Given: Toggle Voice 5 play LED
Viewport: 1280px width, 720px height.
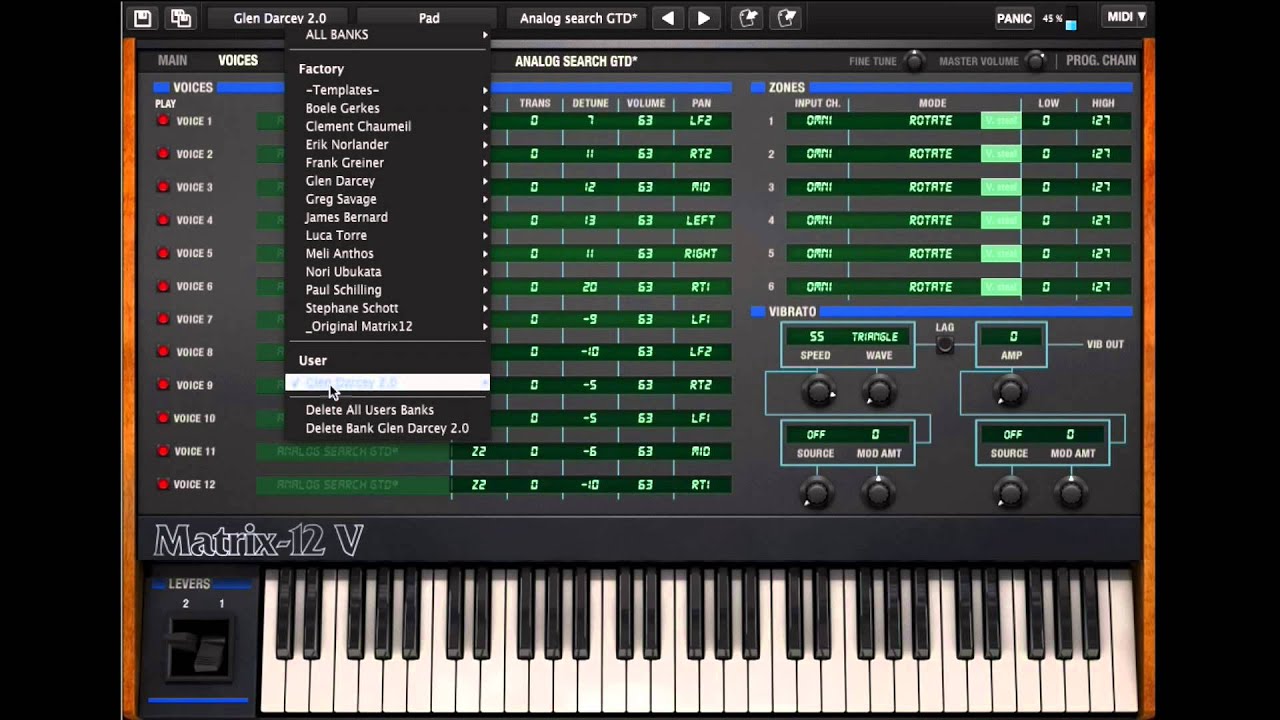Looking at the screenshot, I should point(163,253).
